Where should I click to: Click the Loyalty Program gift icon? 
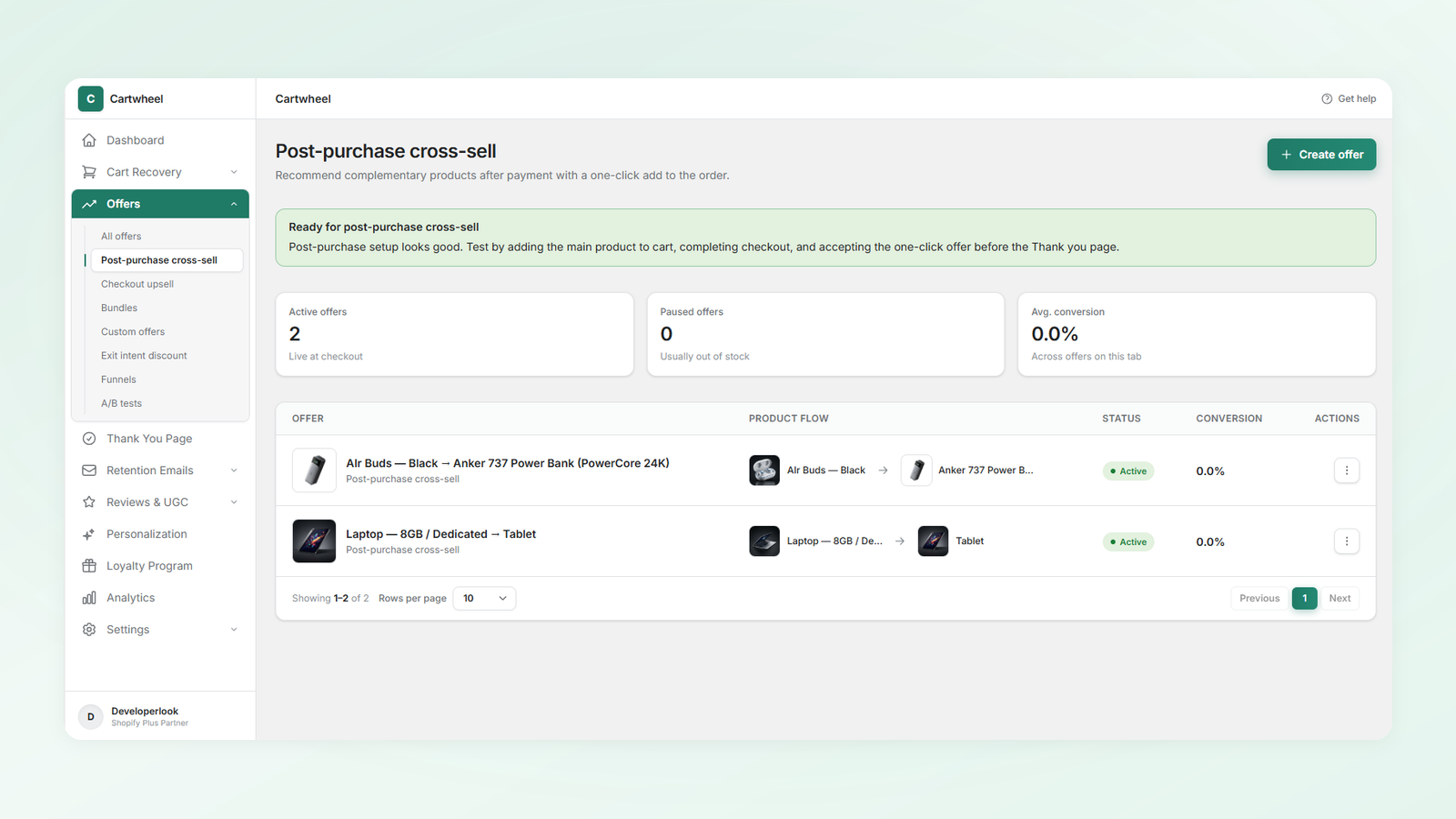click(89, 566)
